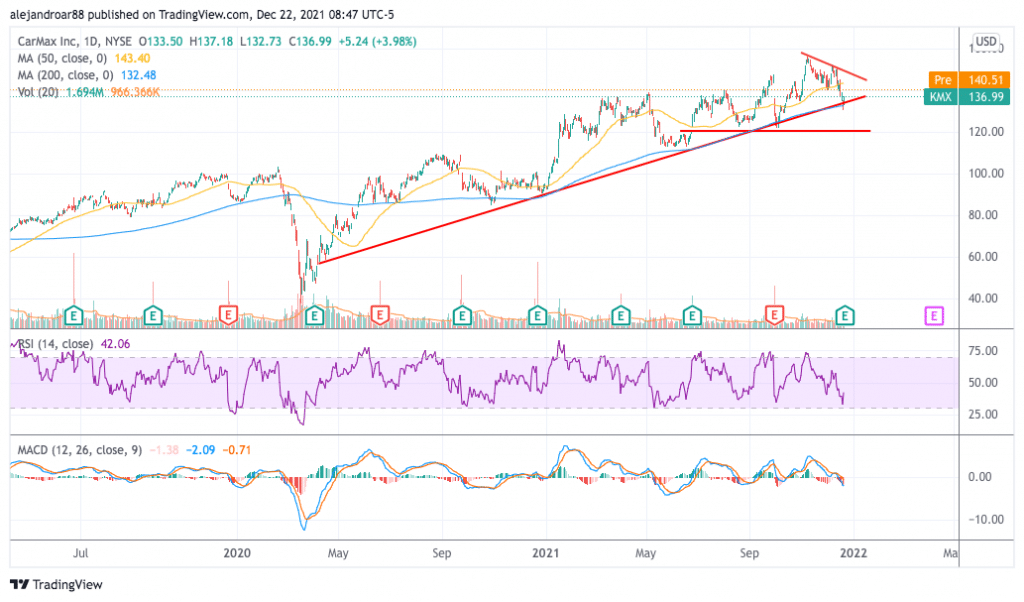Click the Jul label on the time axis
Image resolution: width=1024 pixels, height=602 pixels.
(x=80, y=554)
